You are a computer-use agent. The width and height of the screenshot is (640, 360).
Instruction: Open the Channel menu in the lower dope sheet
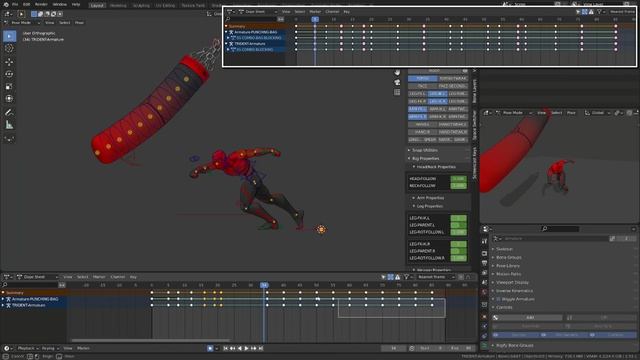pyautogui.click(x=118, y=277)
